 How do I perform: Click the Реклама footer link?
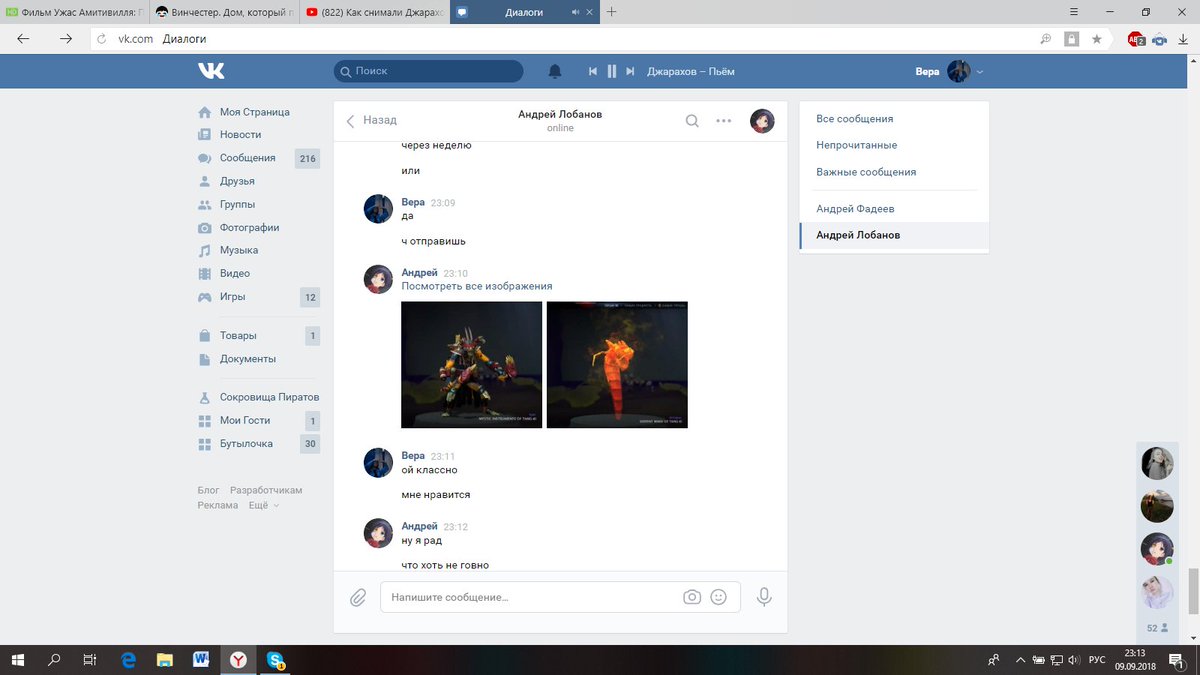(x=218, y=505)
